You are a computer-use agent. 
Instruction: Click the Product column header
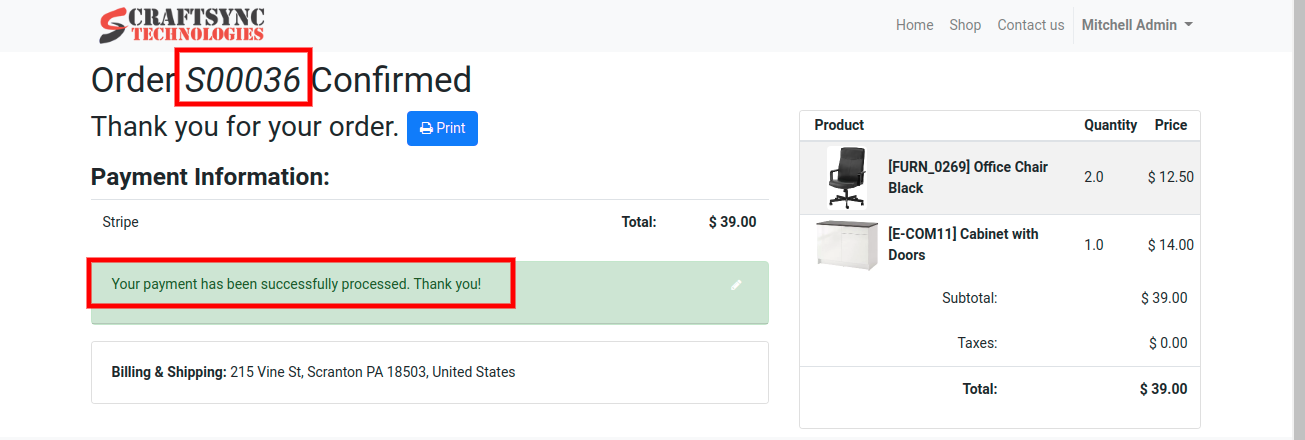(839, 125)
